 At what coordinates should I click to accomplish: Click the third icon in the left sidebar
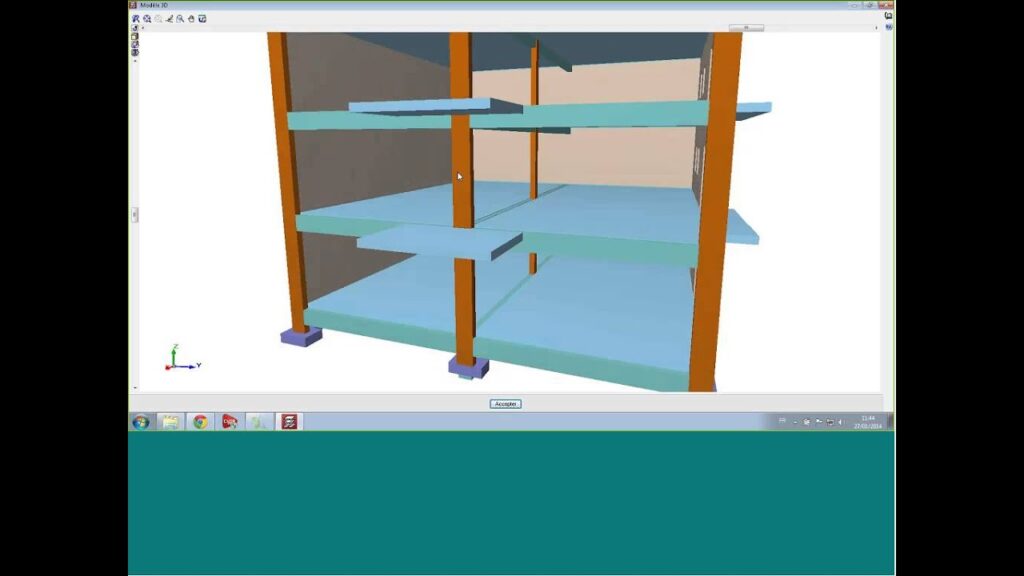point(135,45)
